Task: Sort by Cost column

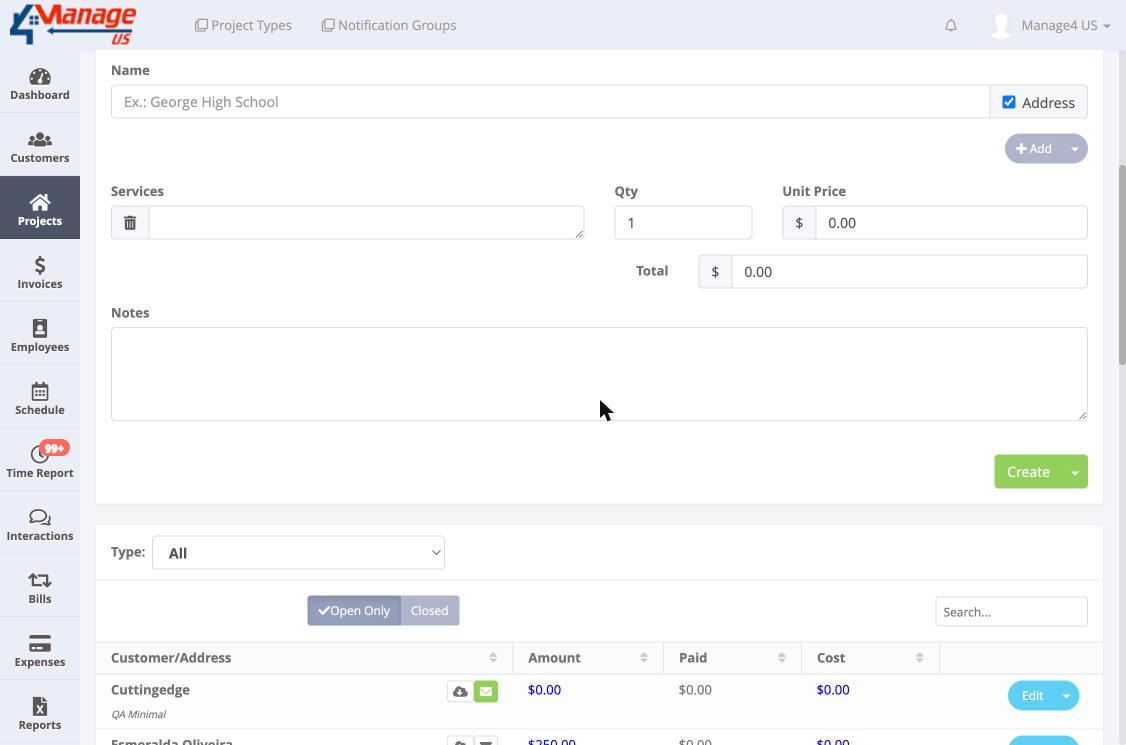Action: pyautogui.click(x=870, y=657)
